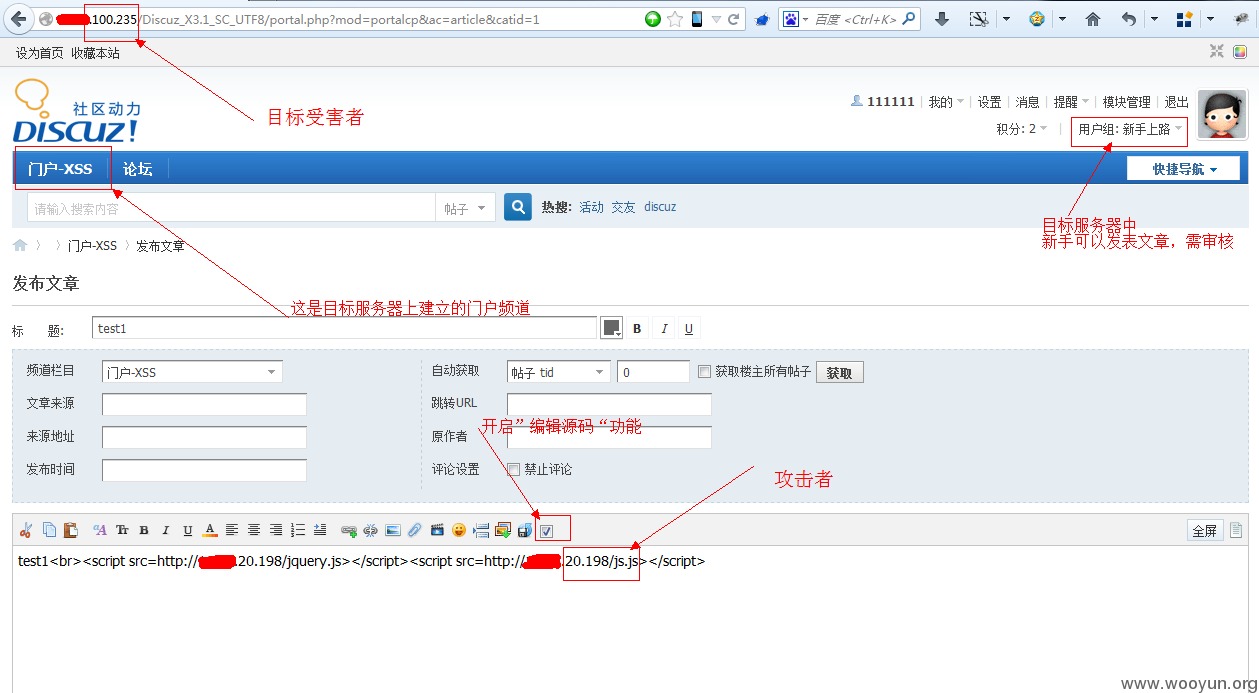
Task: Toggle underline for the article title
Action: tap(688, 329)
